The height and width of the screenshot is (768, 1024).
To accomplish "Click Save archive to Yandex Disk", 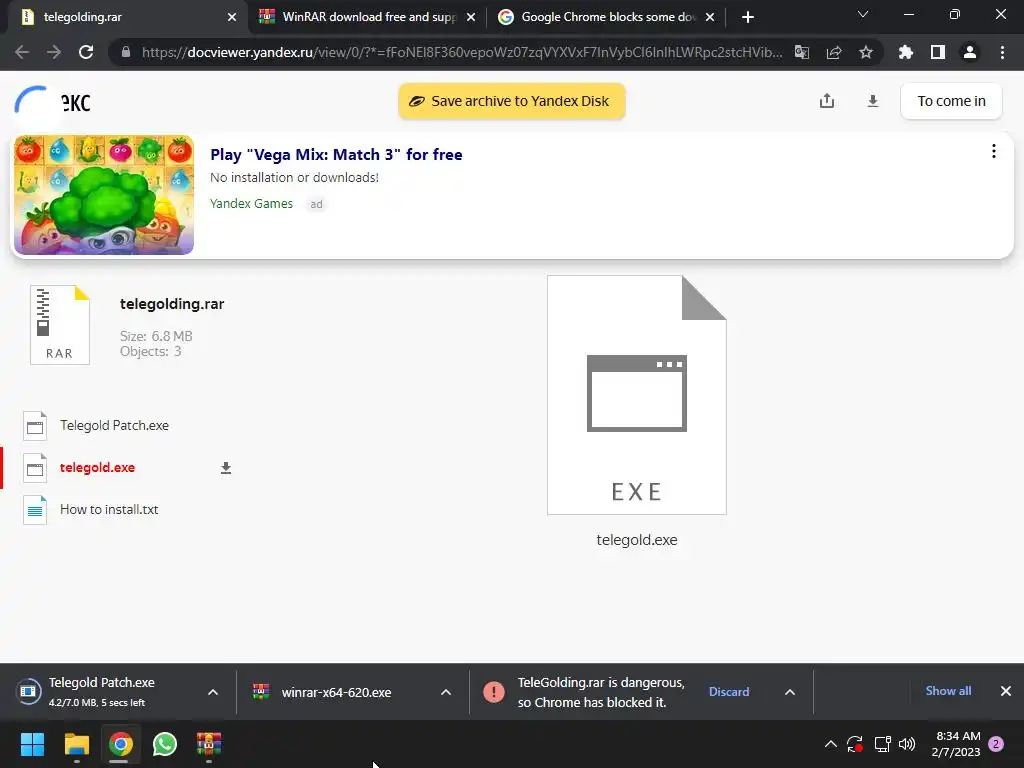I will click(x=511, y=101).
